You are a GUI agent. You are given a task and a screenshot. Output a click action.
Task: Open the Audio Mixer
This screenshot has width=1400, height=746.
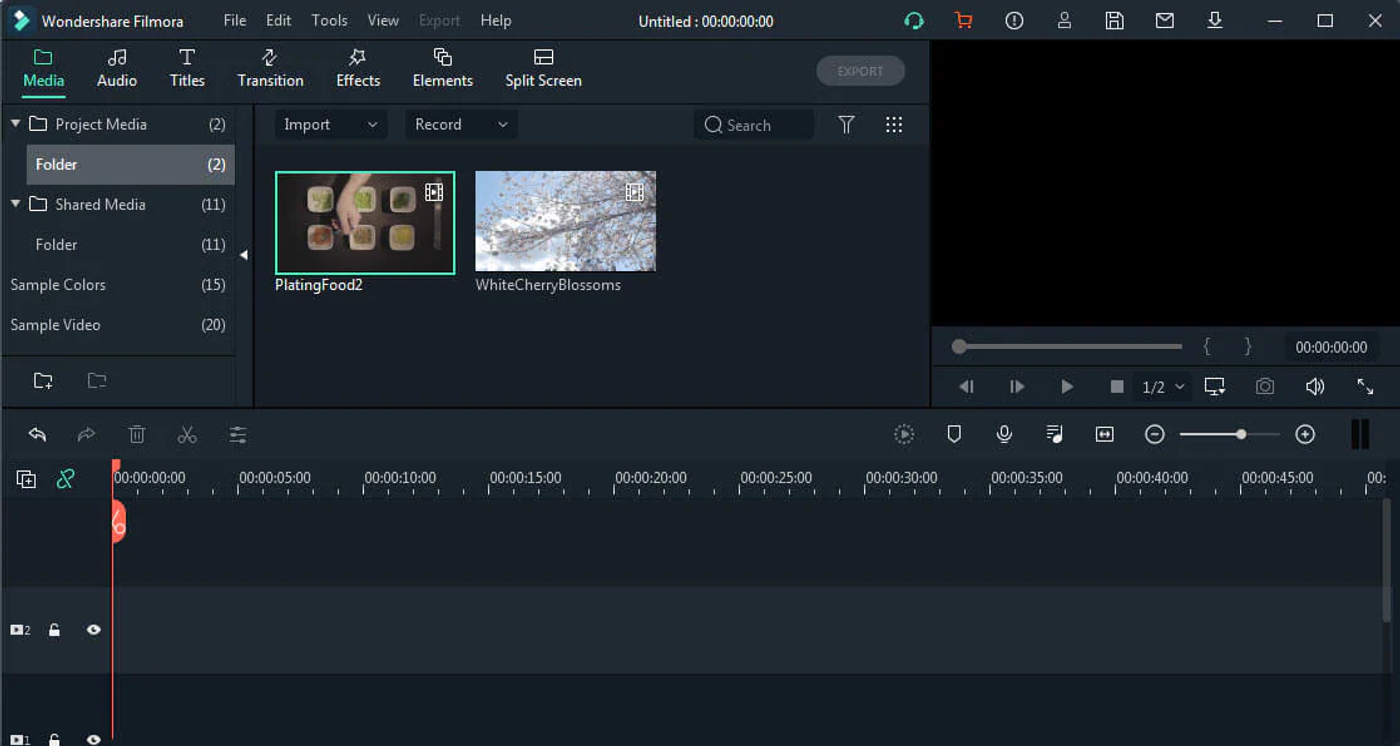click(1054, 434)
